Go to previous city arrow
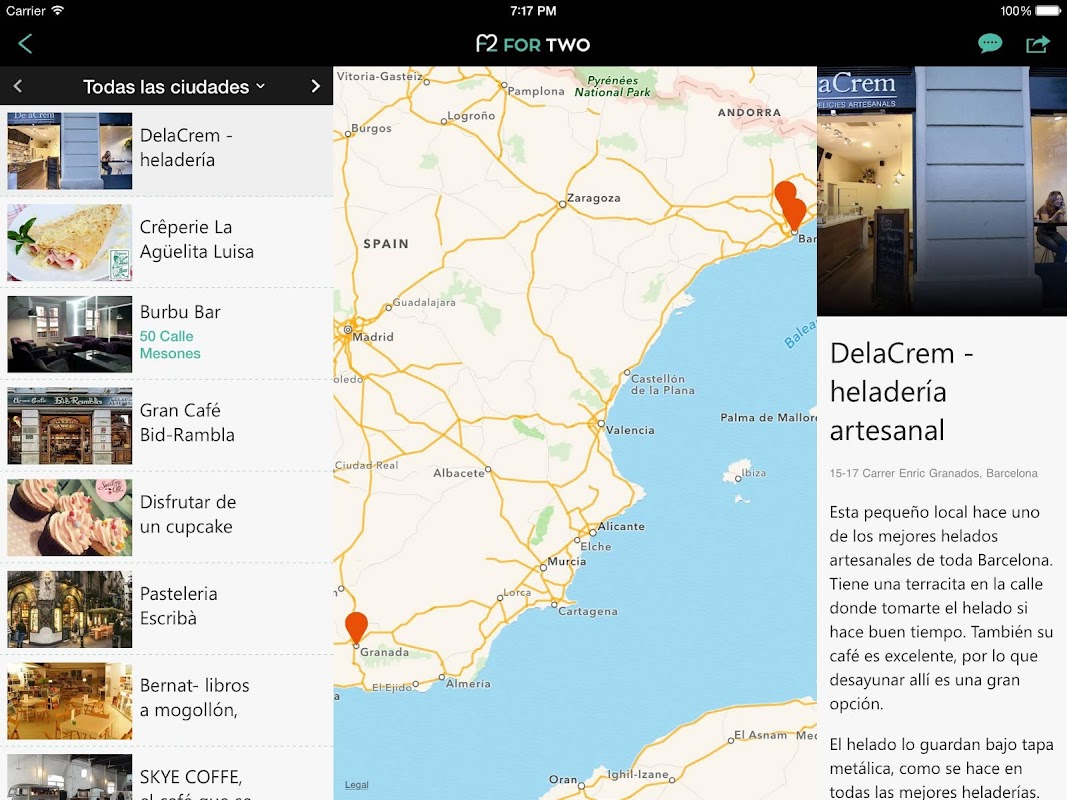Viewport: 1067px width, 800px height. click(18, 86)
